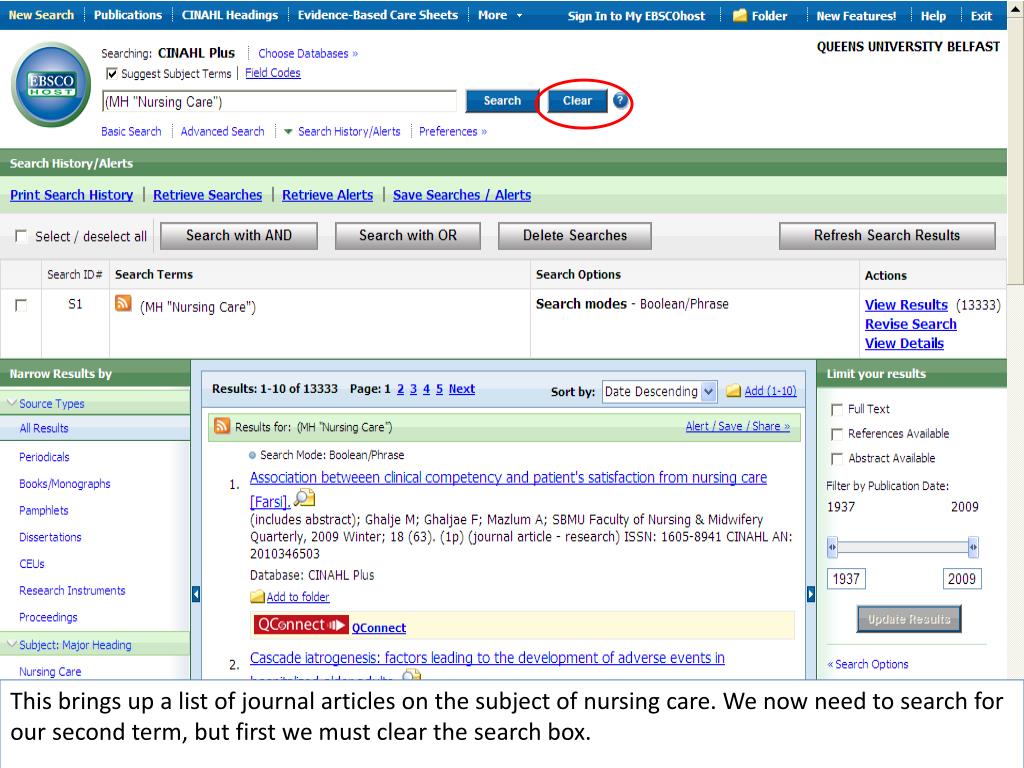The height and width of the screenshot is (768, 1024).
Task: Click the RSS feed icon for search S1
Action: pyautogui.click(x=123, y=304)
